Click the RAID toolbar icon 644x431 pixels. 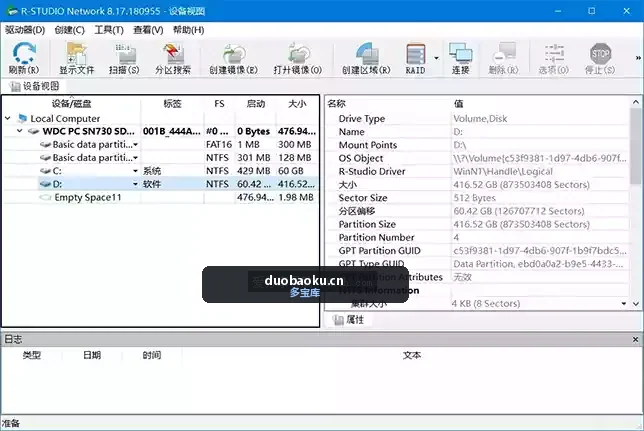pyautogui.click(x=415, y=58)
